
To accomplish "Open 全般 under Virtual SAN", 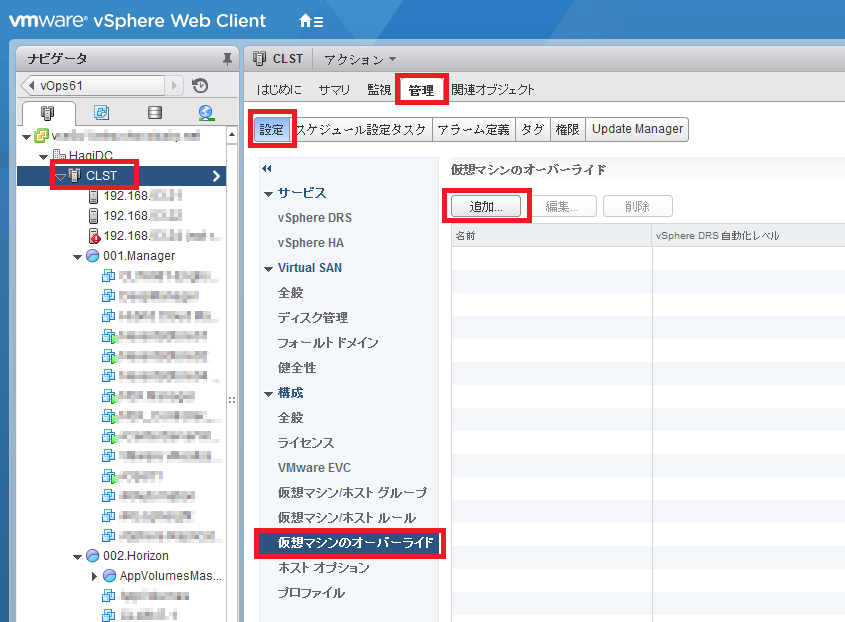I will 290,293.
